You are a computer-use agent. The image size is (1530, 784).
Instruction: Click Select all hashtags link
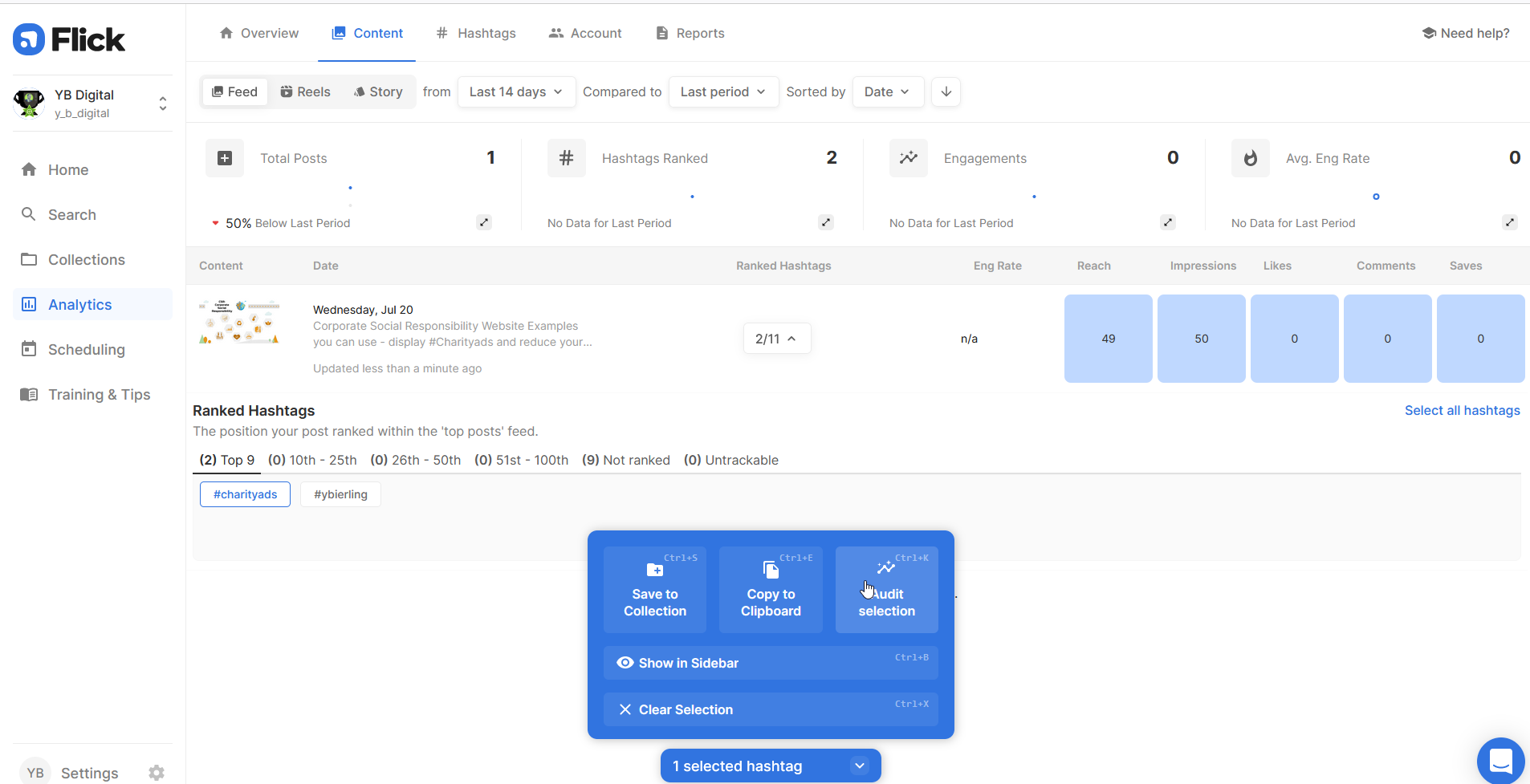[1462, 410]
